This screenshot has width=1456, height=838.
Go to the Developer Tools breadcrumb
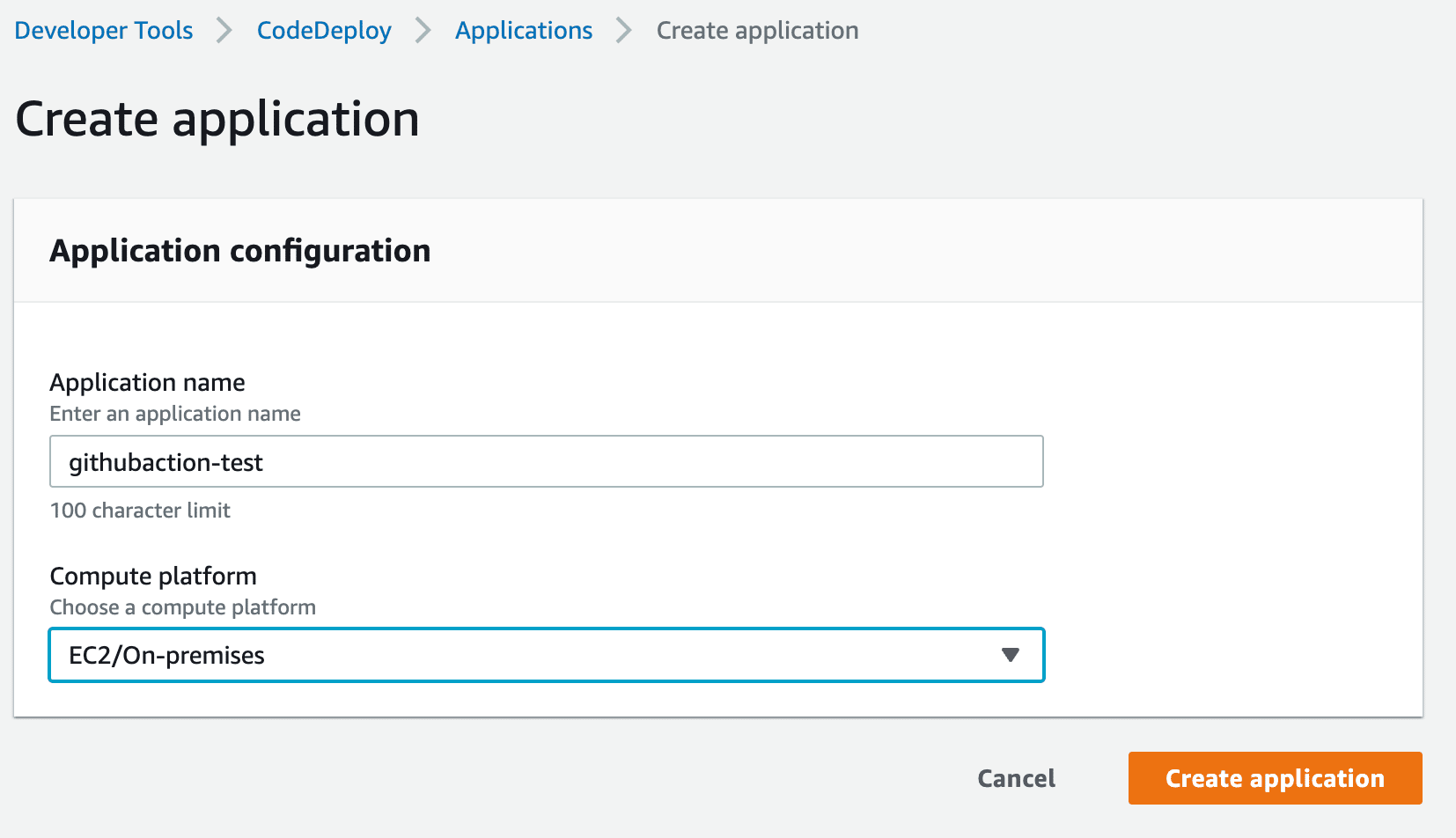click(104, 31)
